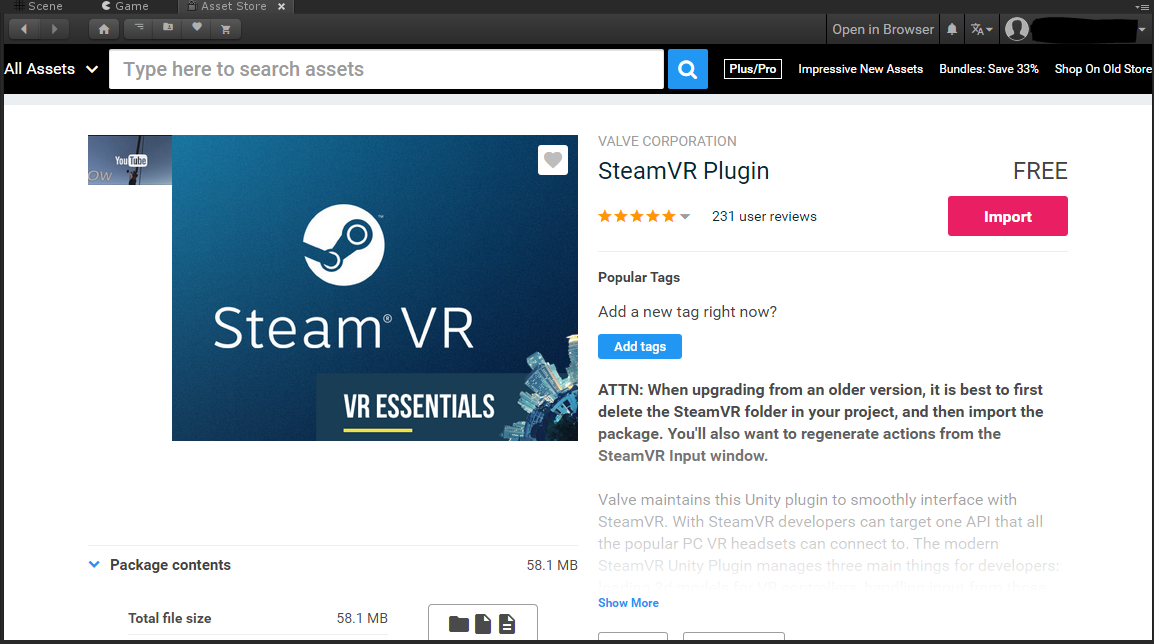The width and height of the screenshot is (1154, 644).
Task: Open dropdown arrow beside the account name
Action: pos(1141,30)
